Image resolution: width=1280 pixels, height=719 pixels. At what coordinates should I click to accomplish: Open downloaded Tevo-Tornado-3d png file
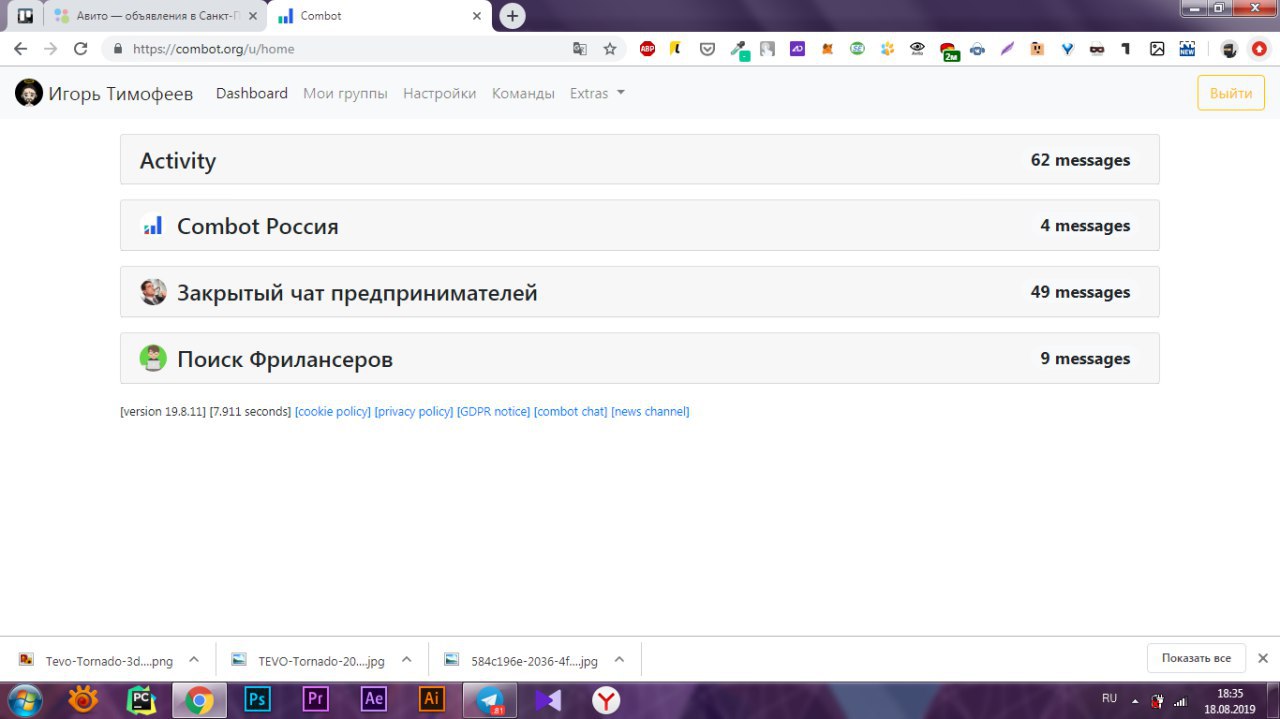96,660
